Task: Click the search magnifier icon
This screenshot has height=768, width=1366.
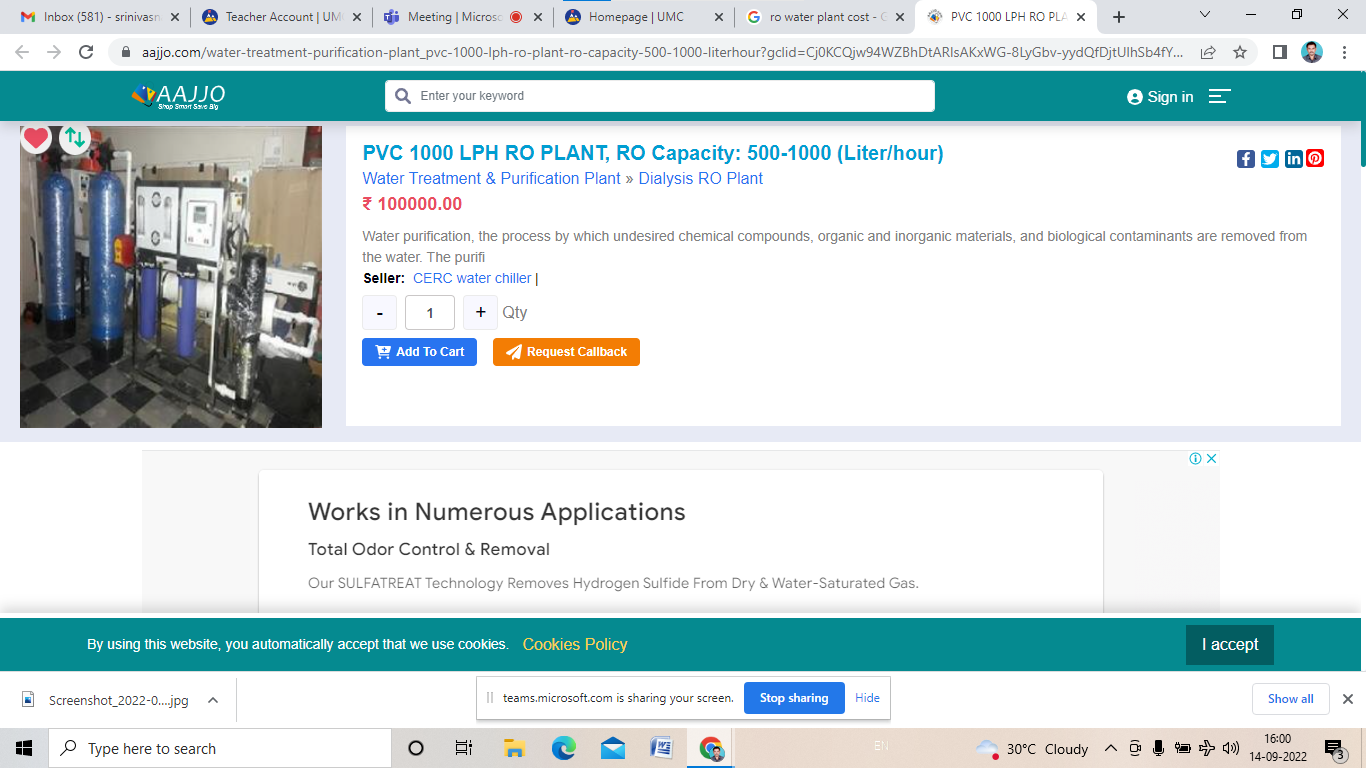Action: pyautogui.click(x=403, y=96)
